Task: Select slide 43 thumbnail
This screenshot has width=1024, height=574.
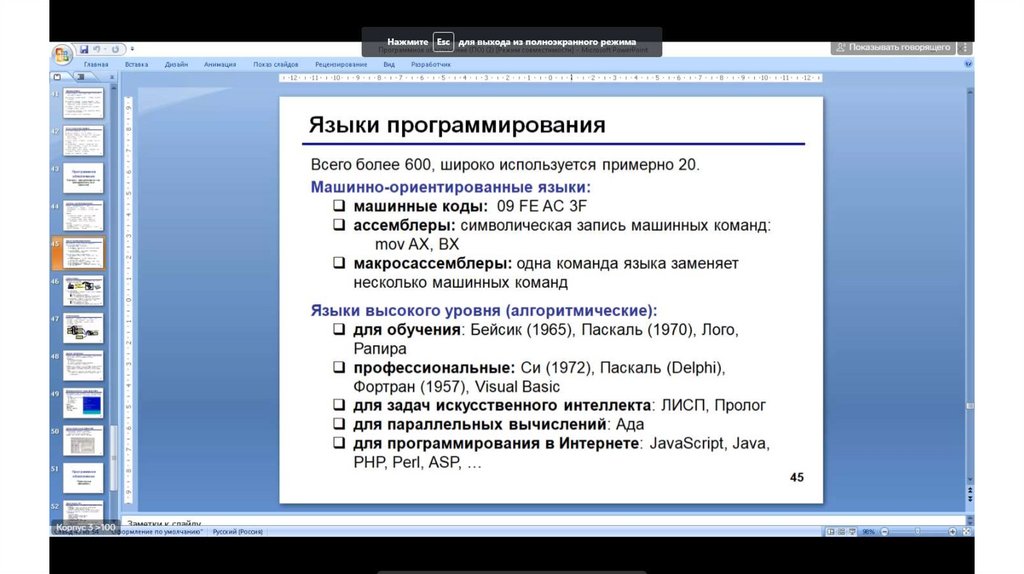Action: click(x=84, y=178)
